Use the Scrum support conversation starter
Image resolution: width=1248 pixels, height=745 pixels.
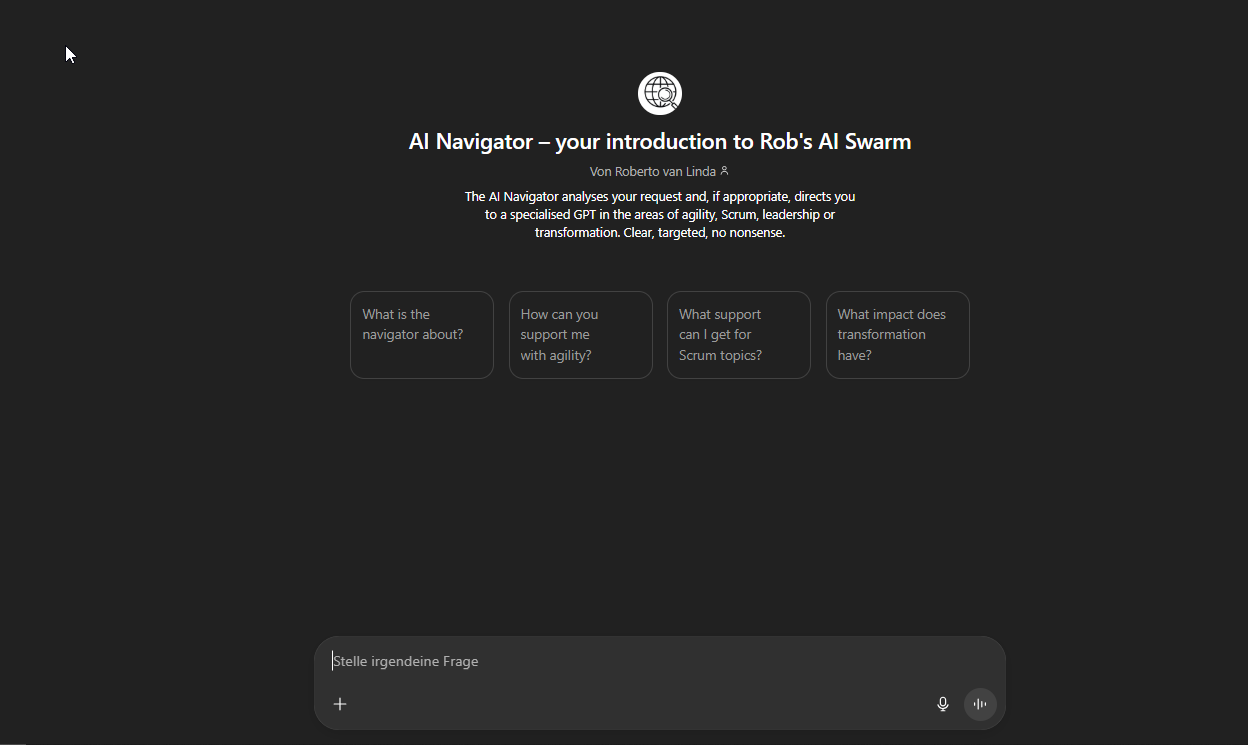(x=738, y=334)
